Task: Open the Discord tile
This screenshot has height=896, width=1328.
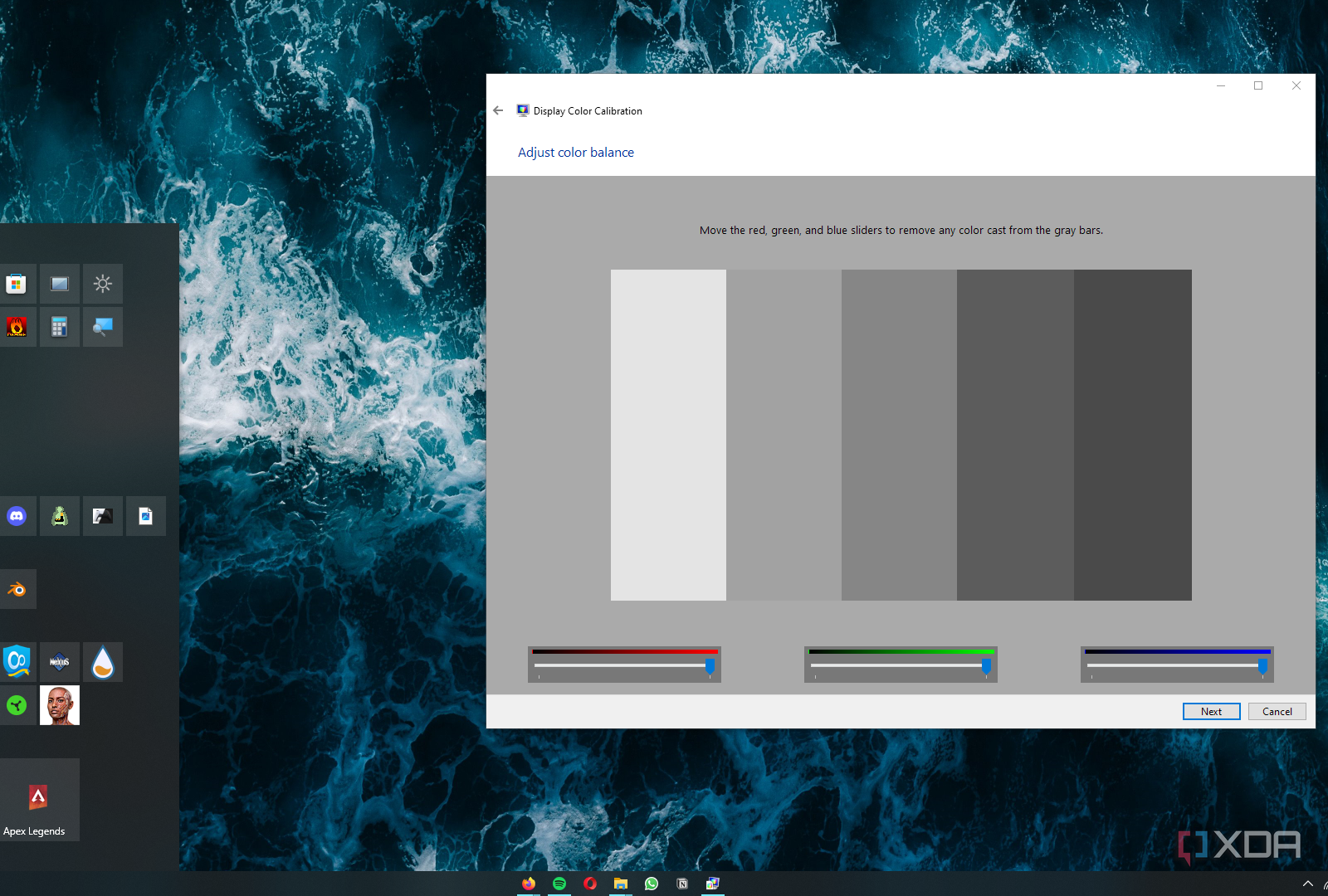Action: (x=17, y=516)
